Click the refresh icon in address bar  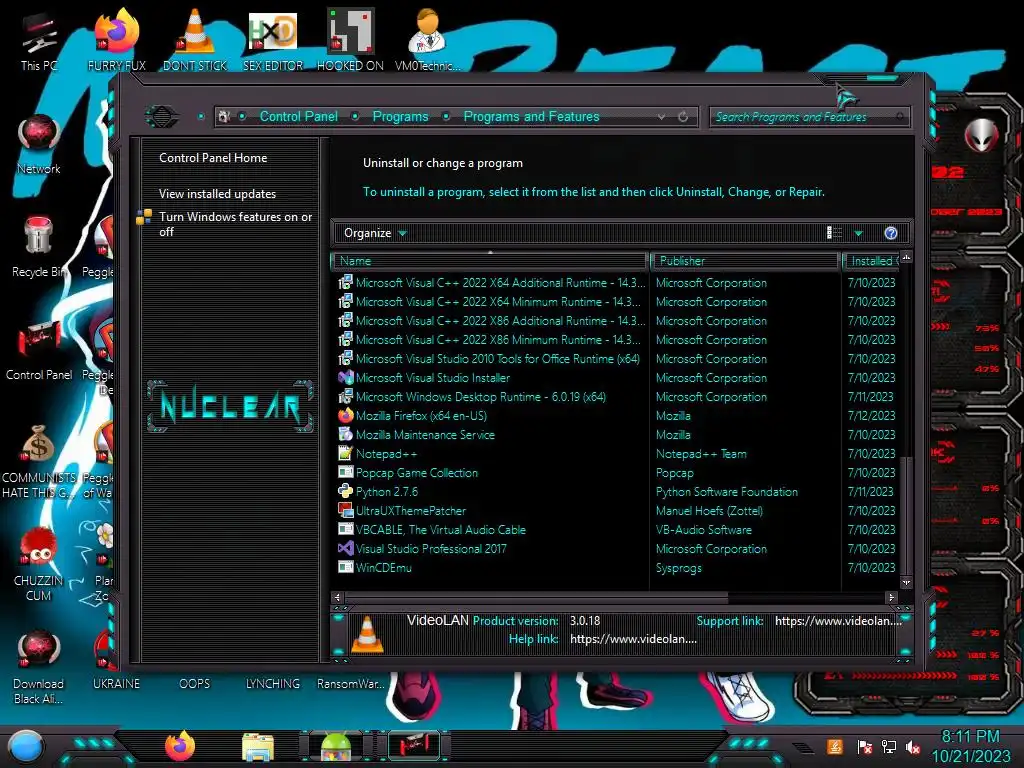click(x=683, y=117)
